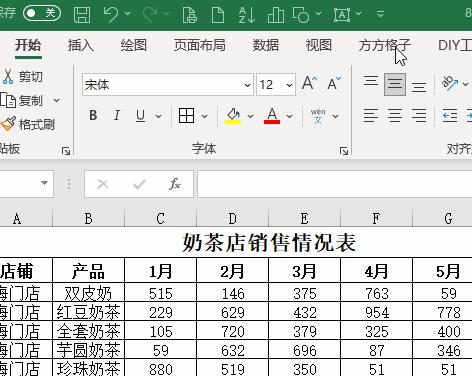Cancel formula bar entry
472x376 pixels.
pyautogui.click(x=103, y=184)
